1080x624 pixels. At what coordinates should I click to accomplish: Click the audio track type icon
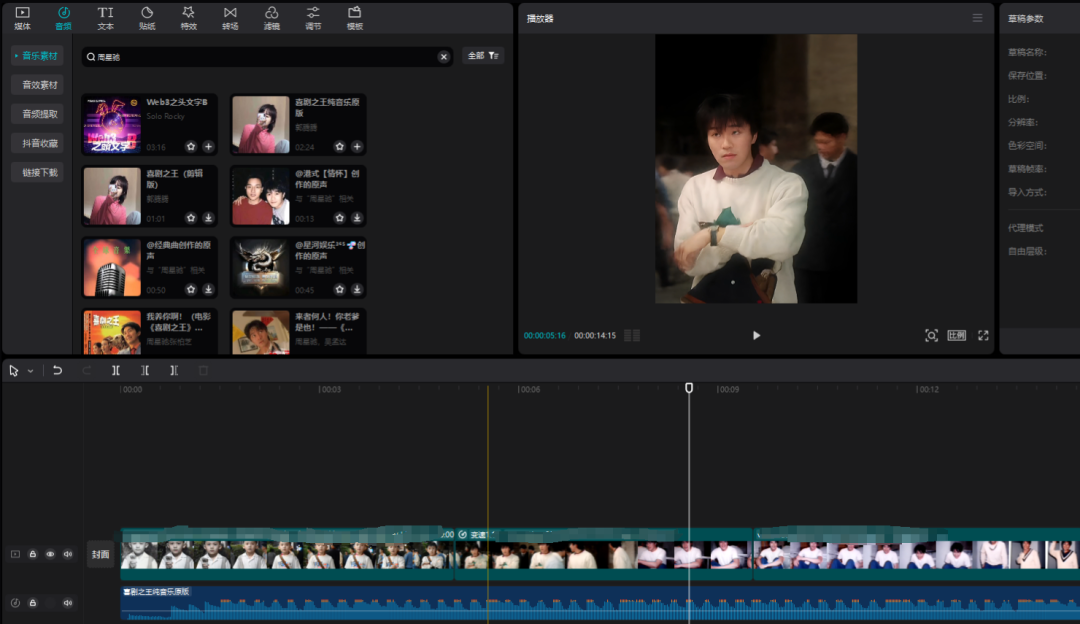[x=15, y=603]
